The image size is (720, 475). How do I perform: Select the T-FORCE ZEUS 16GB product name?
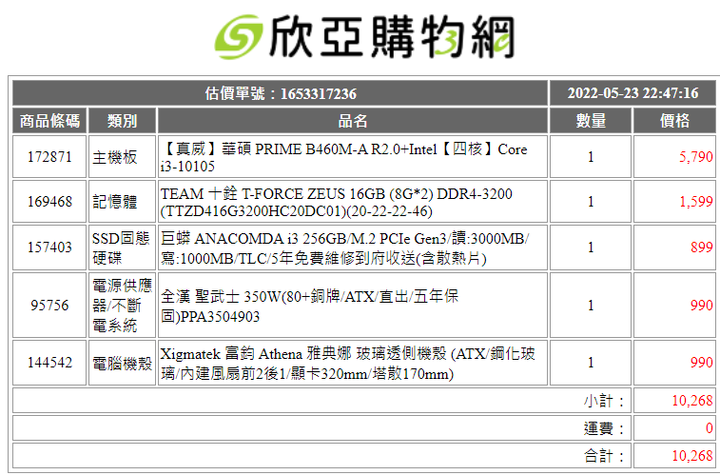(336, 202)
